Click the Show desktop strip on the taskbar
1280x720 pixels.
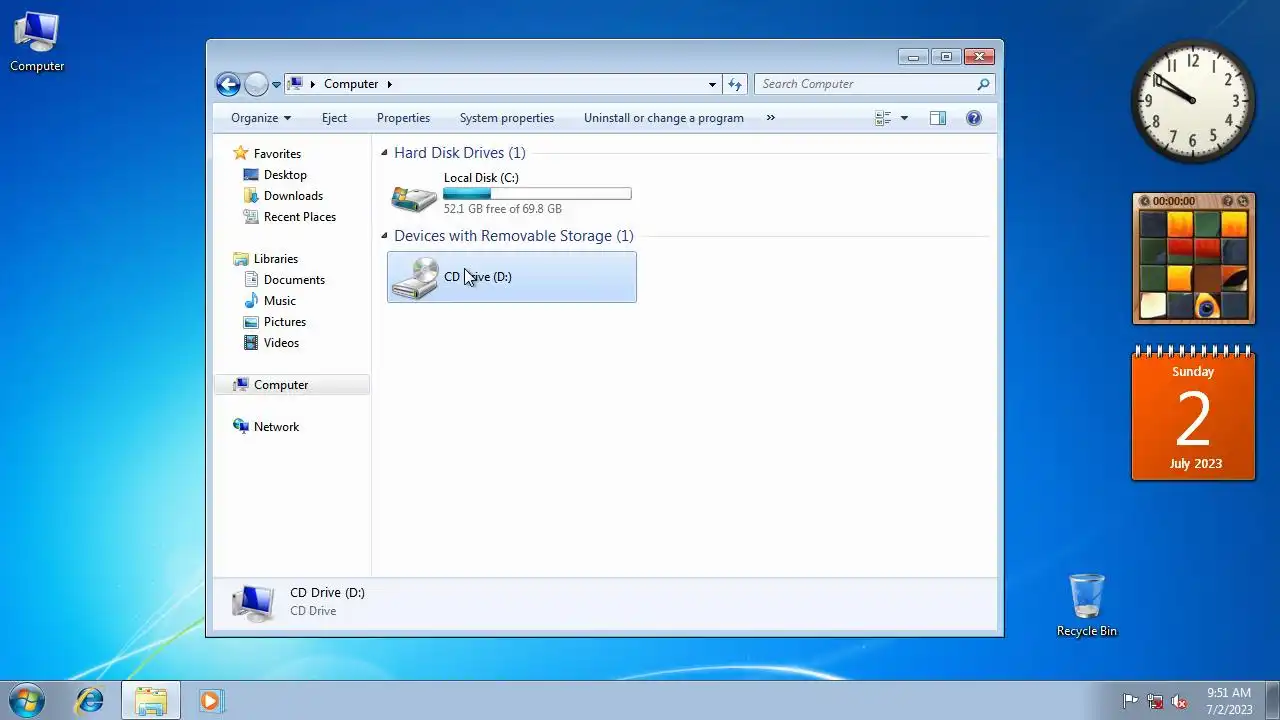[x=1273, y=701]
